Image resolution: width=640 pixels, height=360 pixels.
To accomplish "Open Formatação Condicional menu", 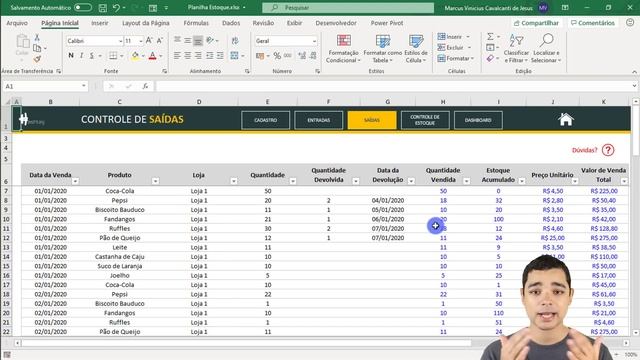I will [x=344, y=49].
